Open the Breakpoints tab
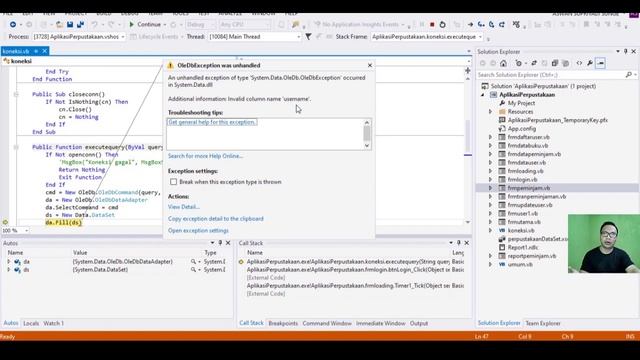 coord(283,323)
